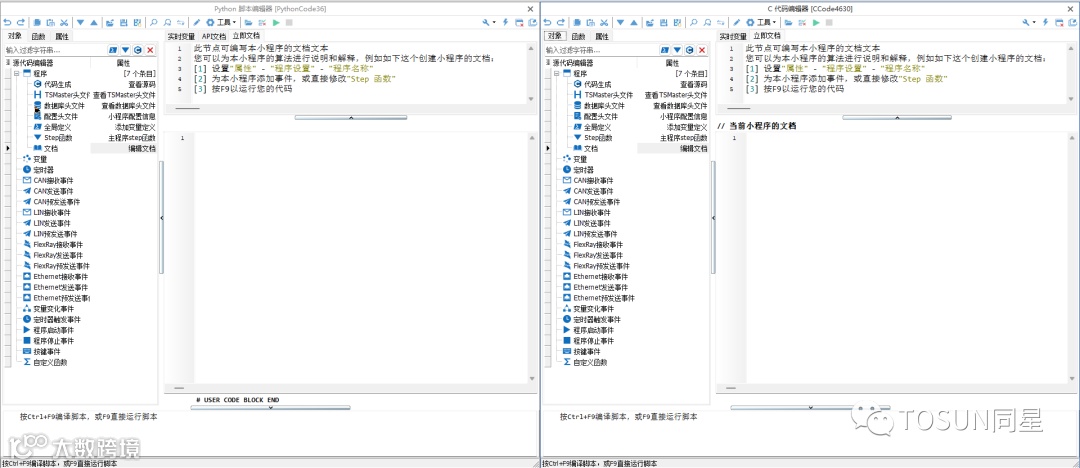Click the blue up-triangle toolbar icon in Python editor
The width and height of the screenshot is (1080, 468).
[94, 22]
